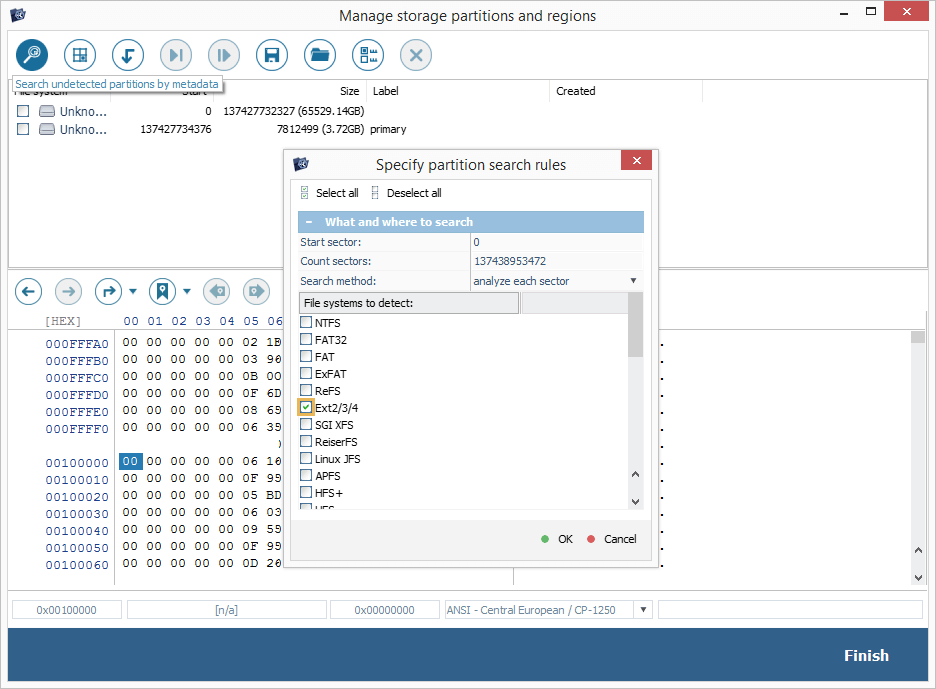
Task: Click the save floppy disk toolbar icon
Action: [272, 54]
